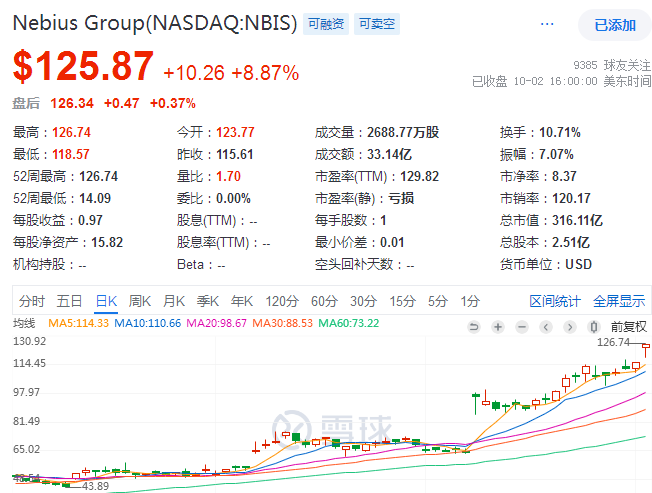Select the 120分 chart tab

[x=282, y=301]
